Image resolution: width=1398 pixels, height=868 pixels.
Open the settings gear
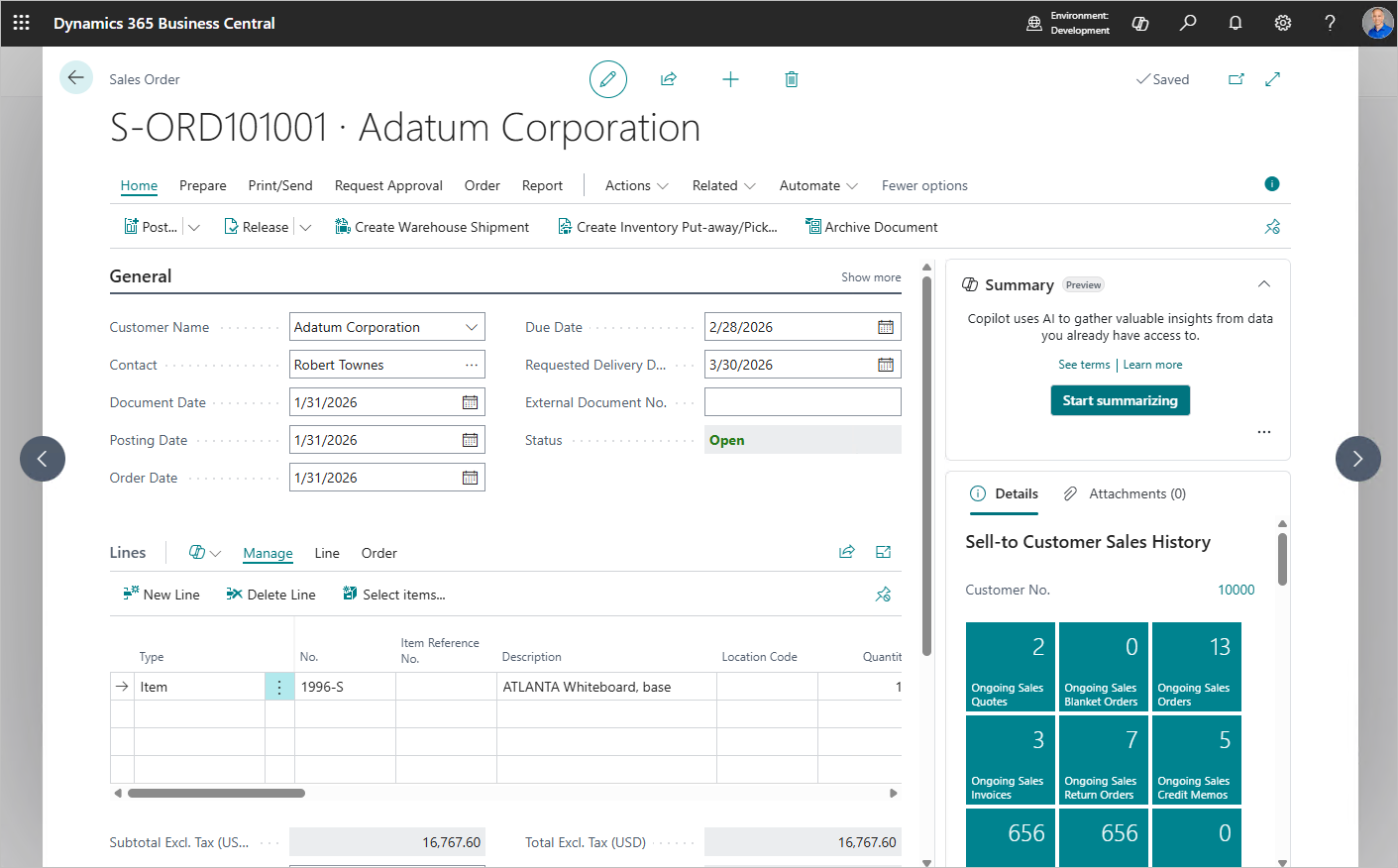coord(1283,23)
